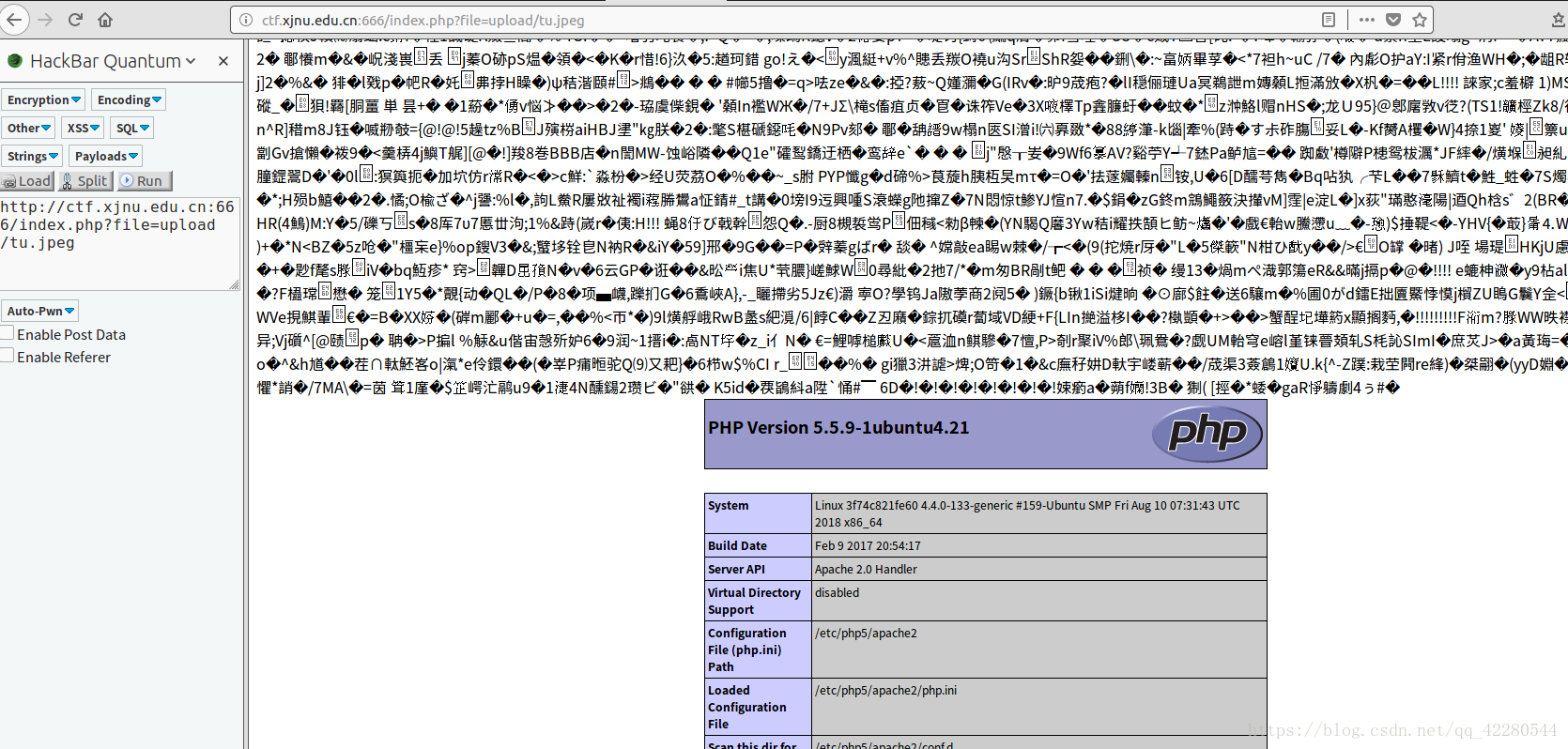Select the disabled value cell
The image size is (1568, 749).
point(1038,601)
